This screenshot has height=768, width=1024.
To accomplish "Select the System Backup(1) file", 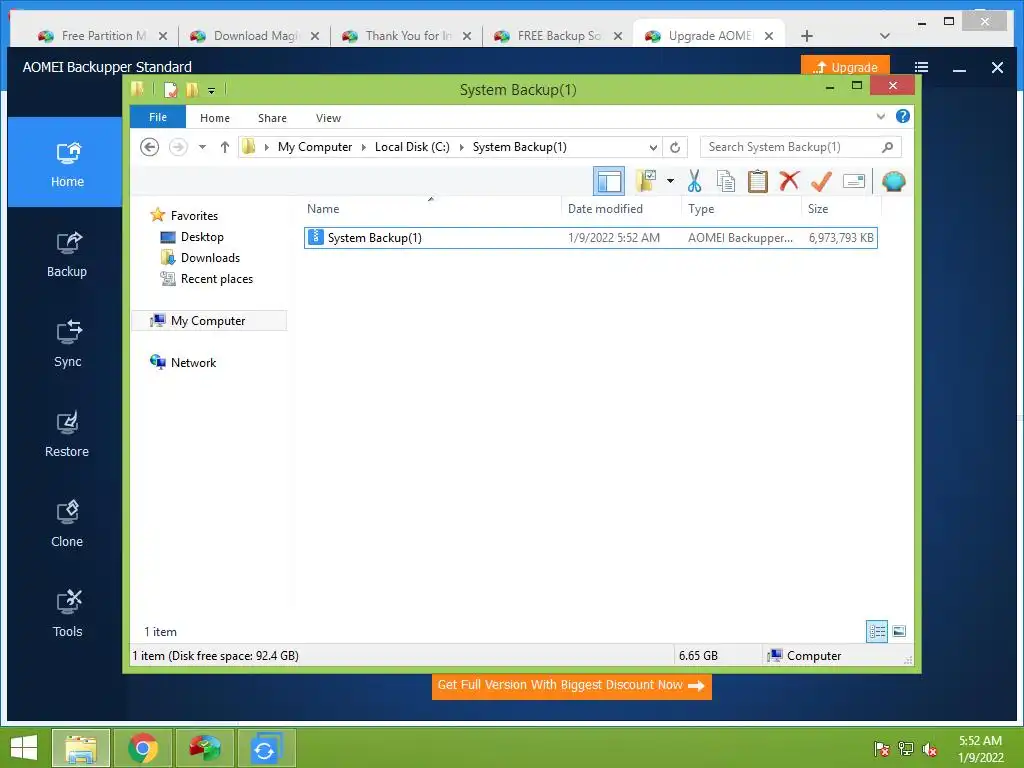I will (x=590, y=238).
